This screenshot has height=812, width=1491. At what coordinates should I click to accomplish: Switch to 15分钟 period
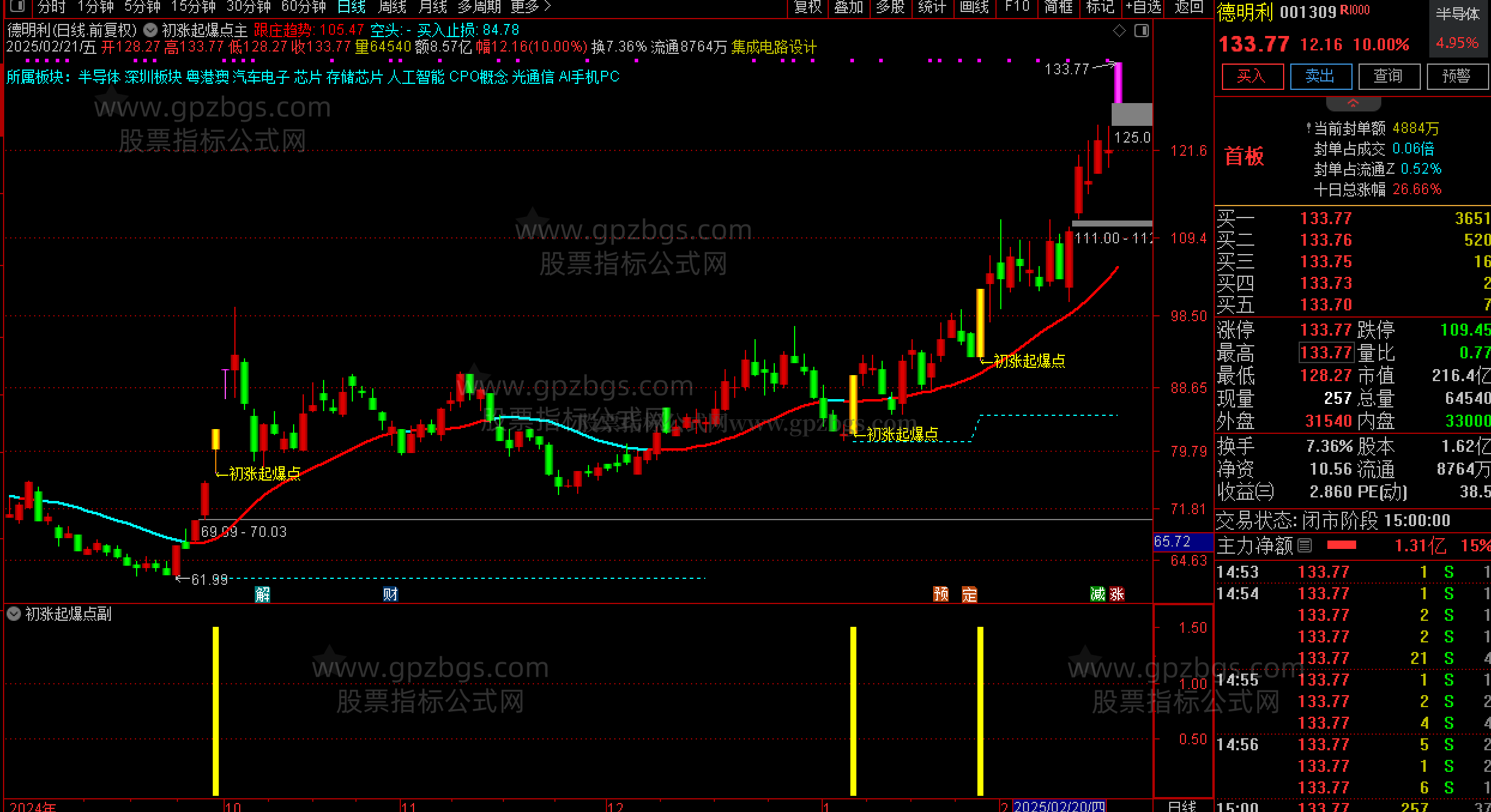[194, 7]
